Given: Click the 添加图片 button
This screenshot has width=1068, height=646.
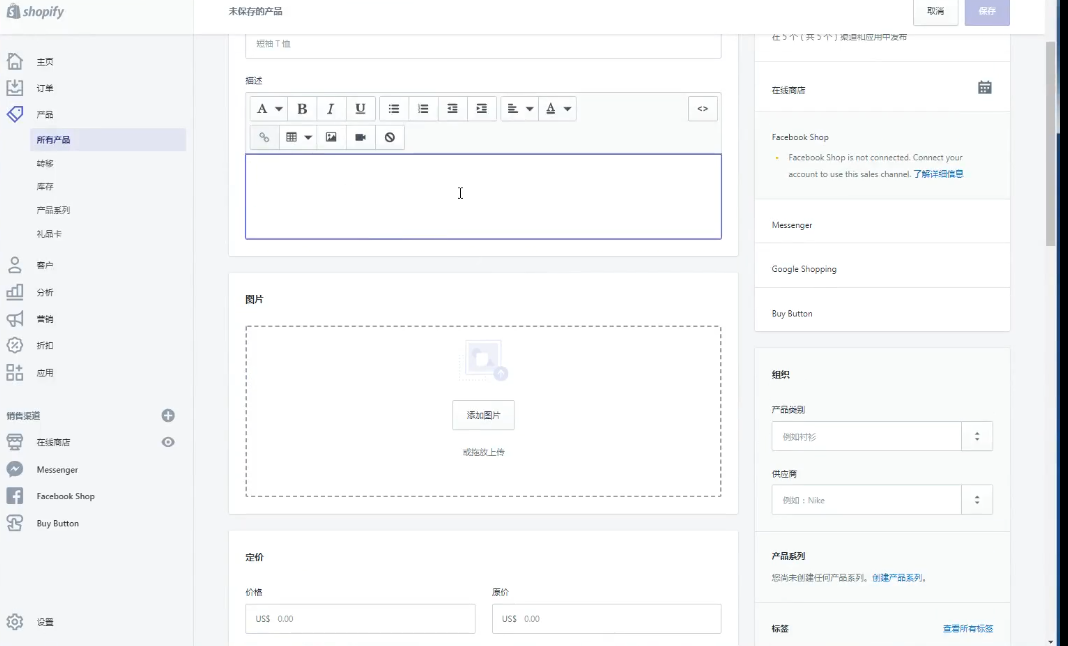Looking at the screenshot, I should [x=483, y=415].
